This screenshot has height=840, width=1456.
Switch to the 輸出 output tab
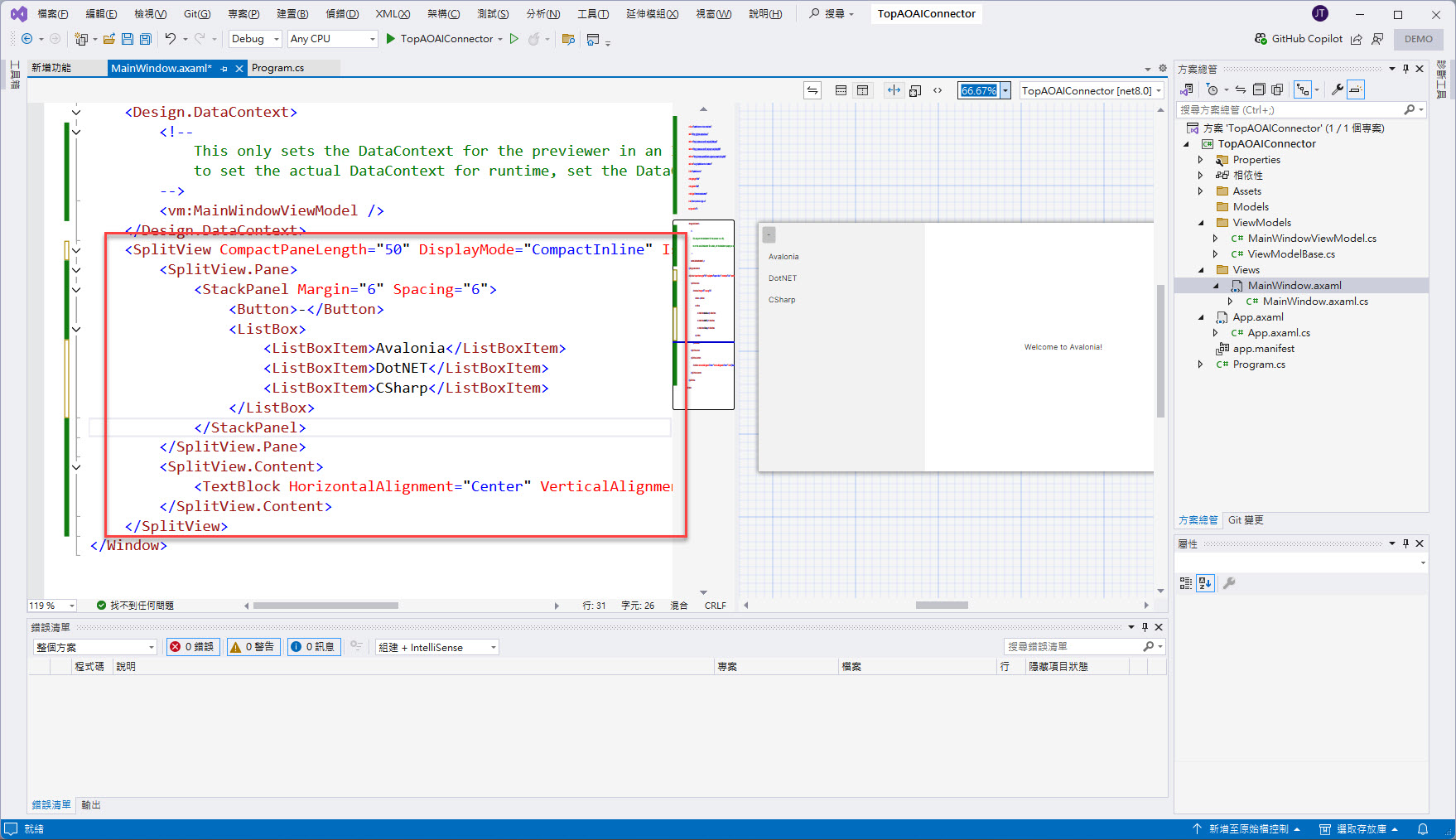click(x=91, y=805)
